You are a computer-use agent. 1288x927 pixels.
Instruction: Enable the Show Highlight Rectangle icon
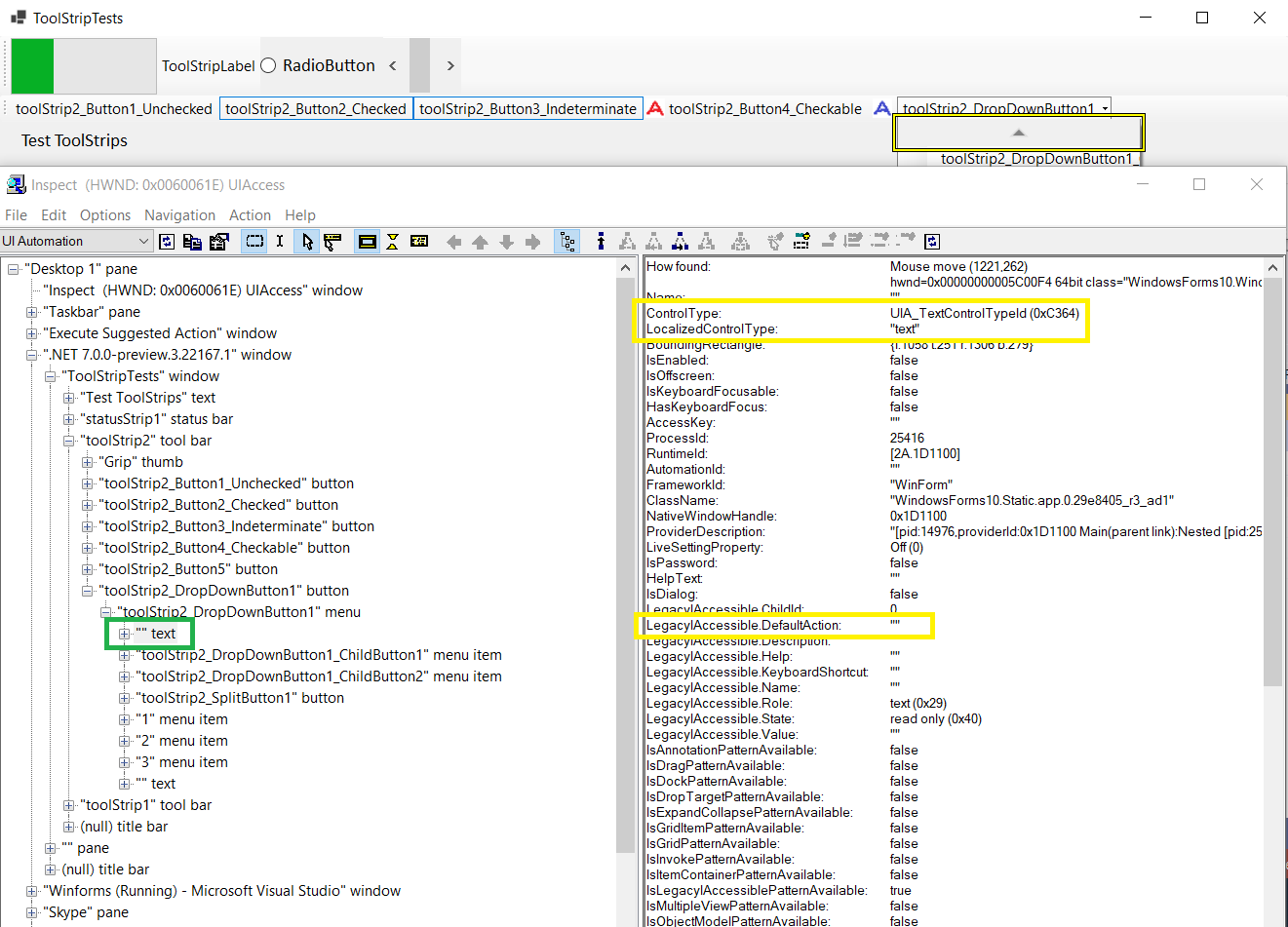coord(254,241)
